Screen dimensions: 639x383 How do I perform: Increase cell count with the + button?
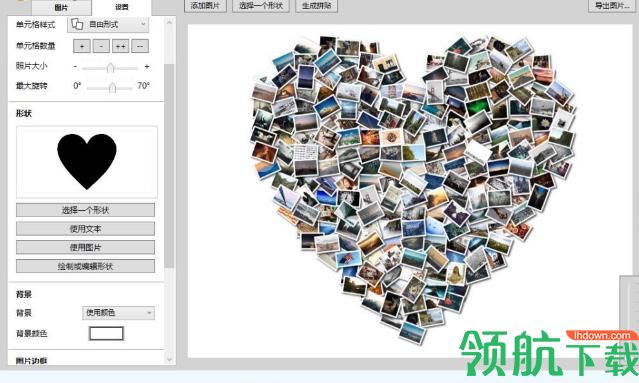[x=82, y=46]
